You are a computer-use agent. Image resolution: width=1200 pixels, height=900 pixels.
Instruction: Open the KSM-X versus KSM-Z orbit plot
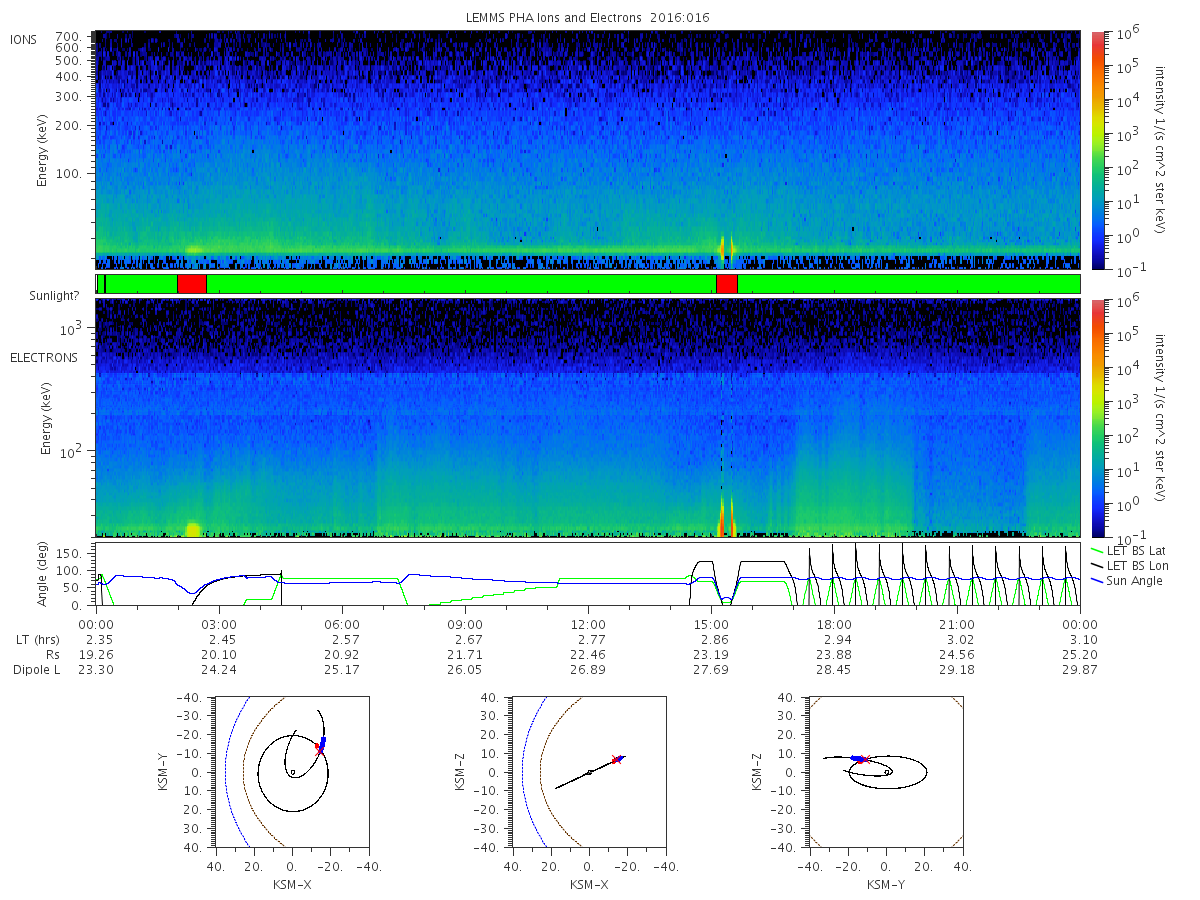[588, 772]
